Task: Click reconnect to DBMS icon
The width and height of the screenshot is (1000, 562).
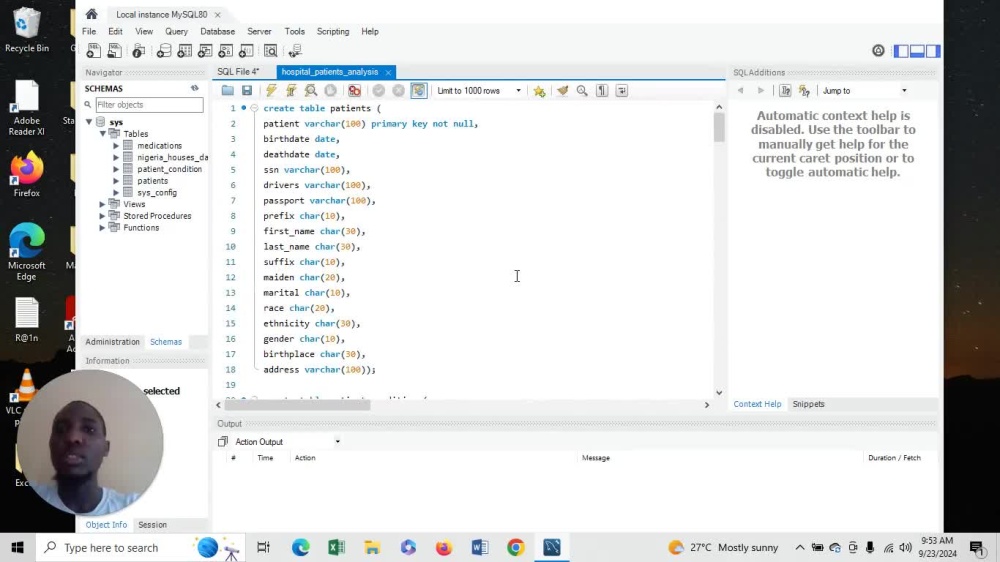Action: click(295, 51)
